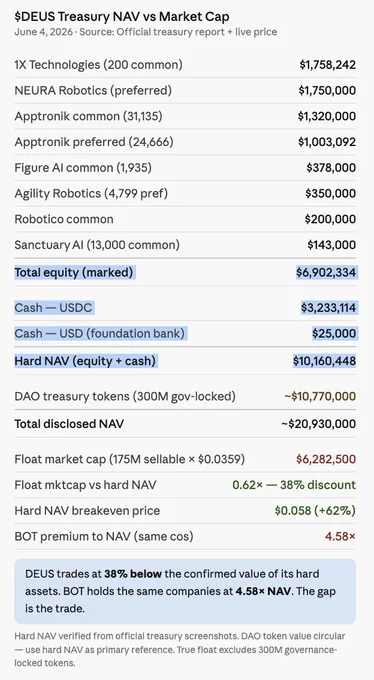Click the $DEUS Treasury NAV vs Market Cap title
Image resolution: width=374 pixels, height=680 pixels.
[121, 17]
